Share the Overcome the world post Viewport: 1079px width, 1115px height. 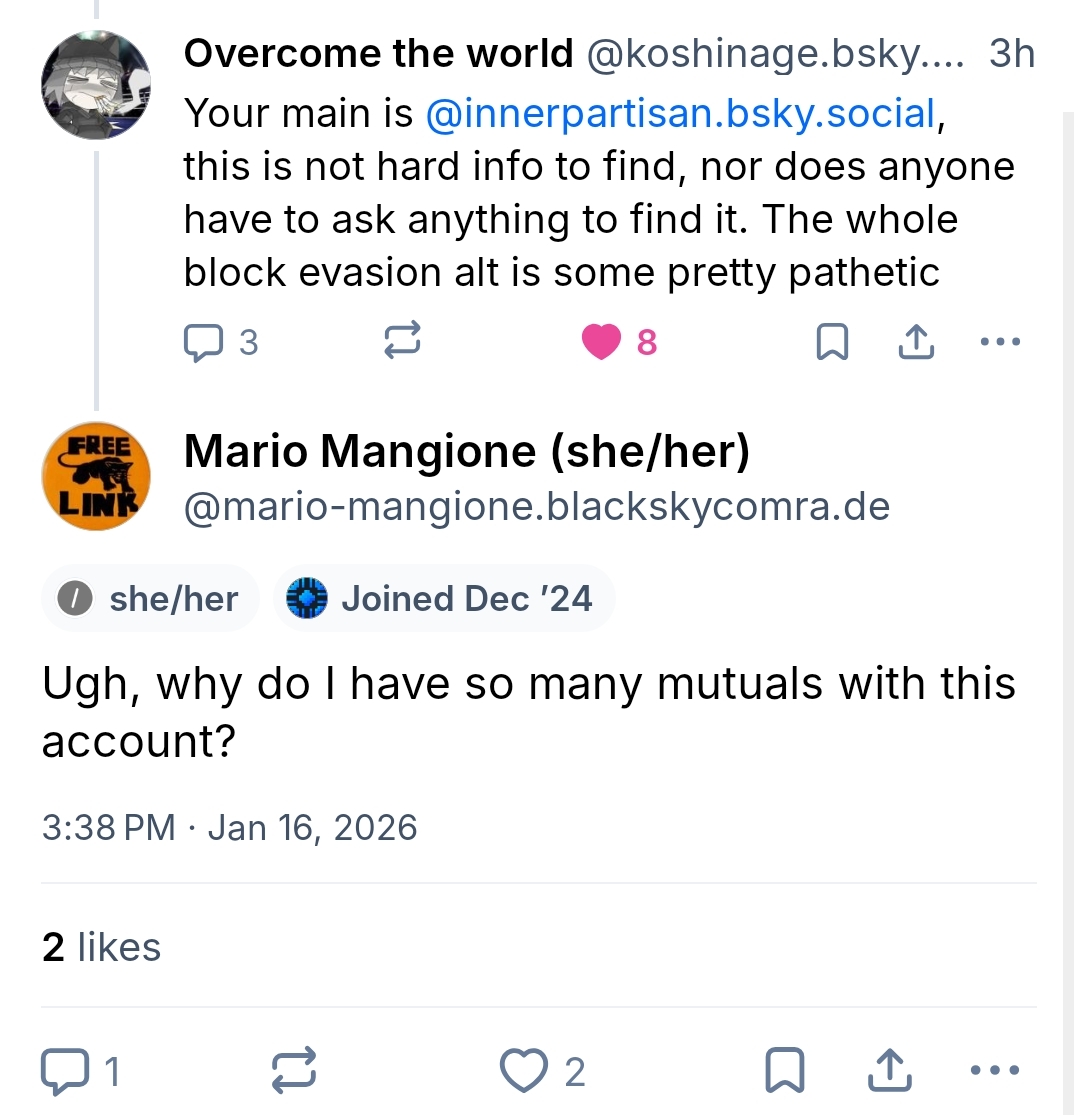tap(916, 343)
